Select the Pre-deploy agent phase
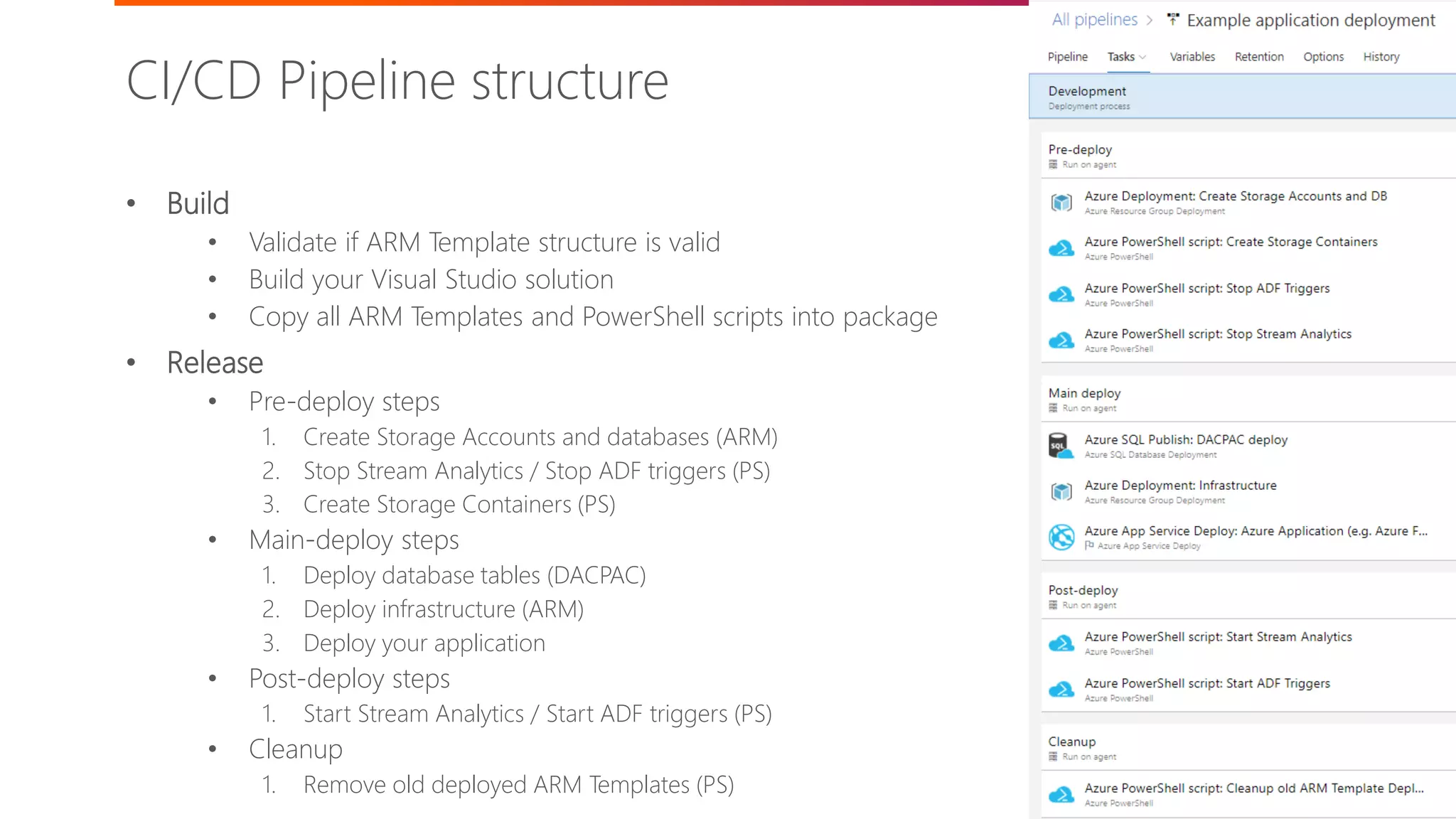The width and height of the screenshot is (1456, 819). 1248,156
